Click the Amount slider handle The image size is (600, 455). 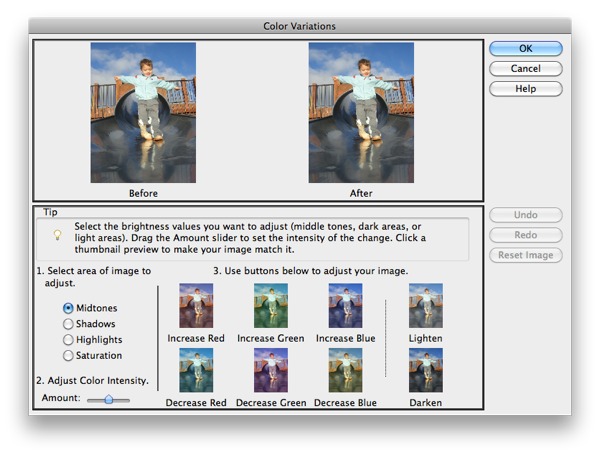point(109,399)
